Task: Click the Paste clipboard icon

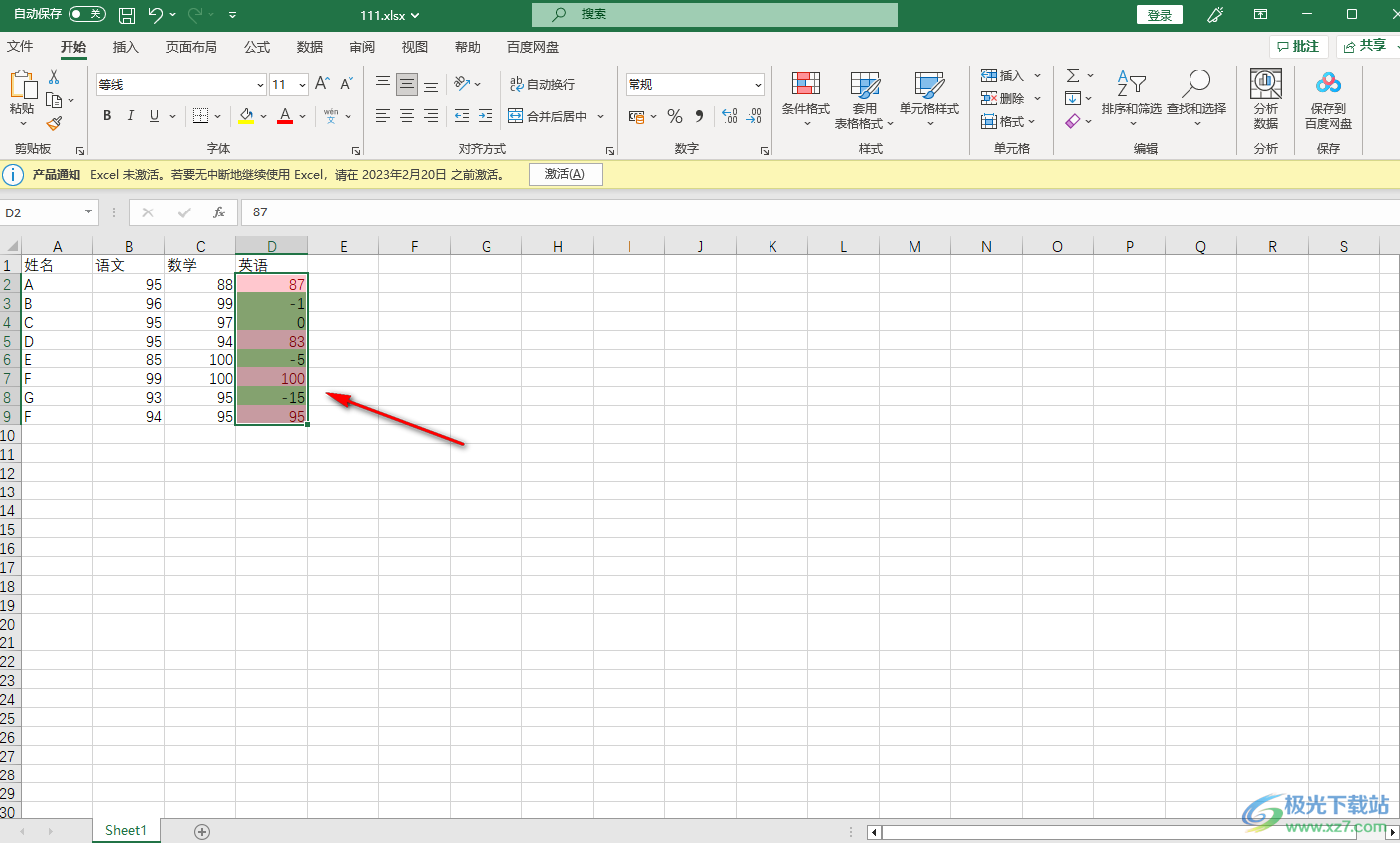Action: pyautogui.click(x=22, y=85)
